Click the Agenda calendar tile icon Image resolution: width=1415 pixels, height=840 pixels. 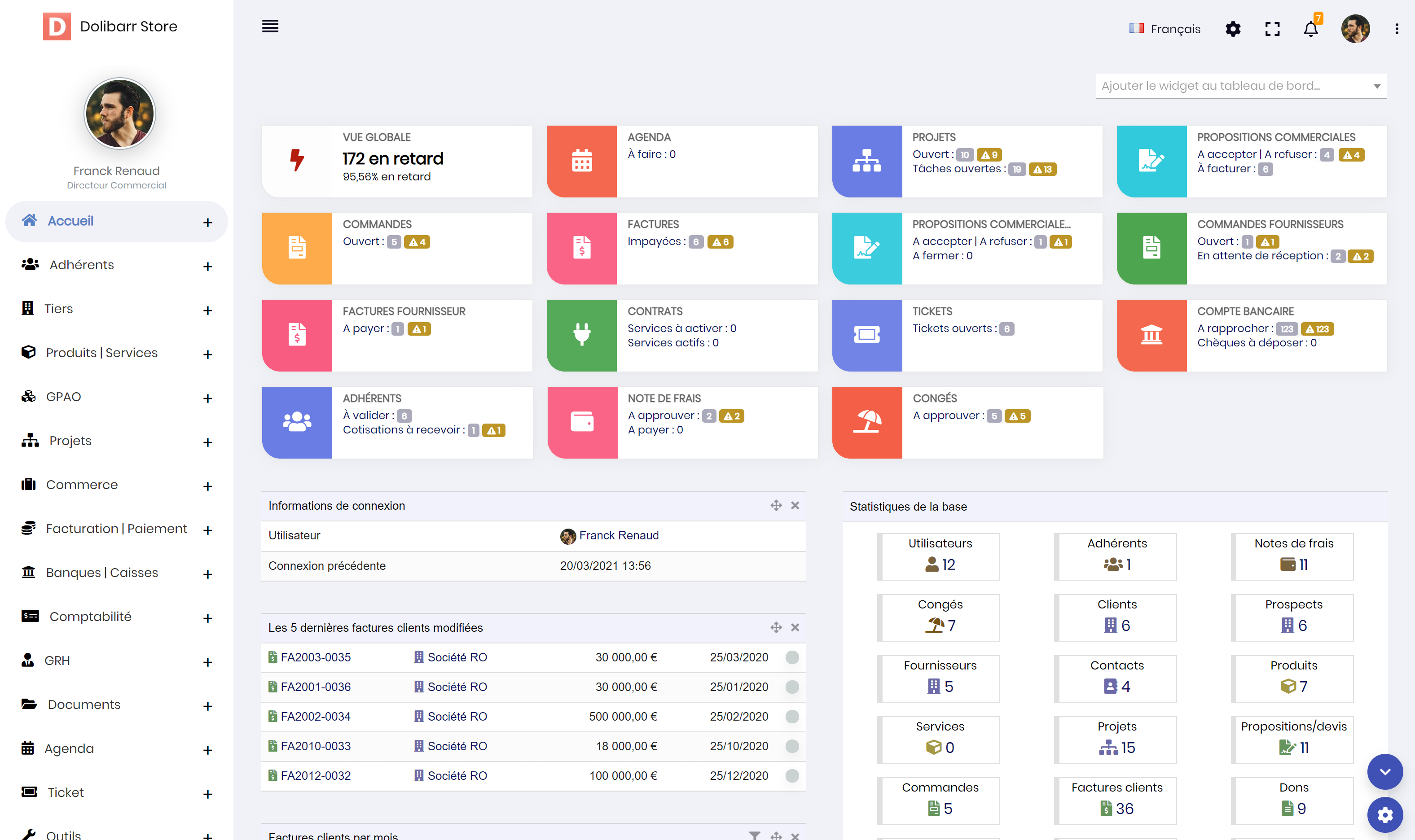pyautogui.click(x=581, y=162)
